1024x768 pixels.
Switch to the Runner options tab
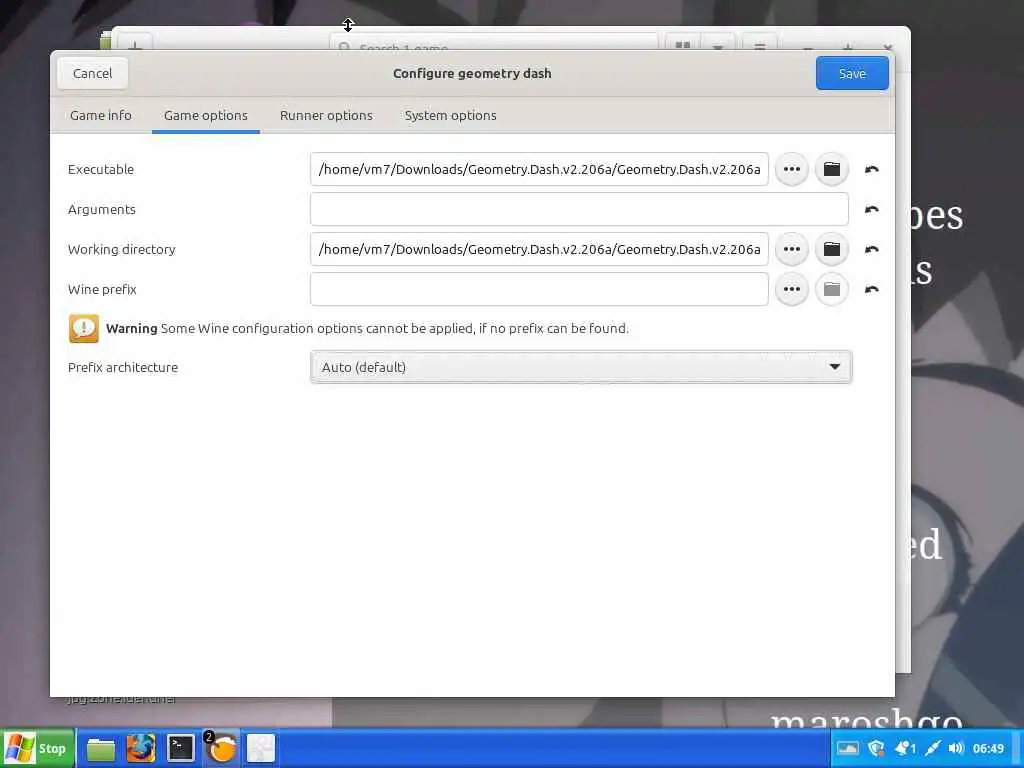(326, 116)
